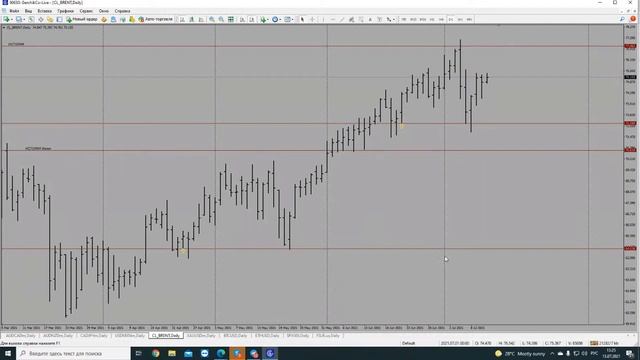This screenshot has height=360, width=640.
Task: Switch to candlestick chart mode
Action: point(191,19)
